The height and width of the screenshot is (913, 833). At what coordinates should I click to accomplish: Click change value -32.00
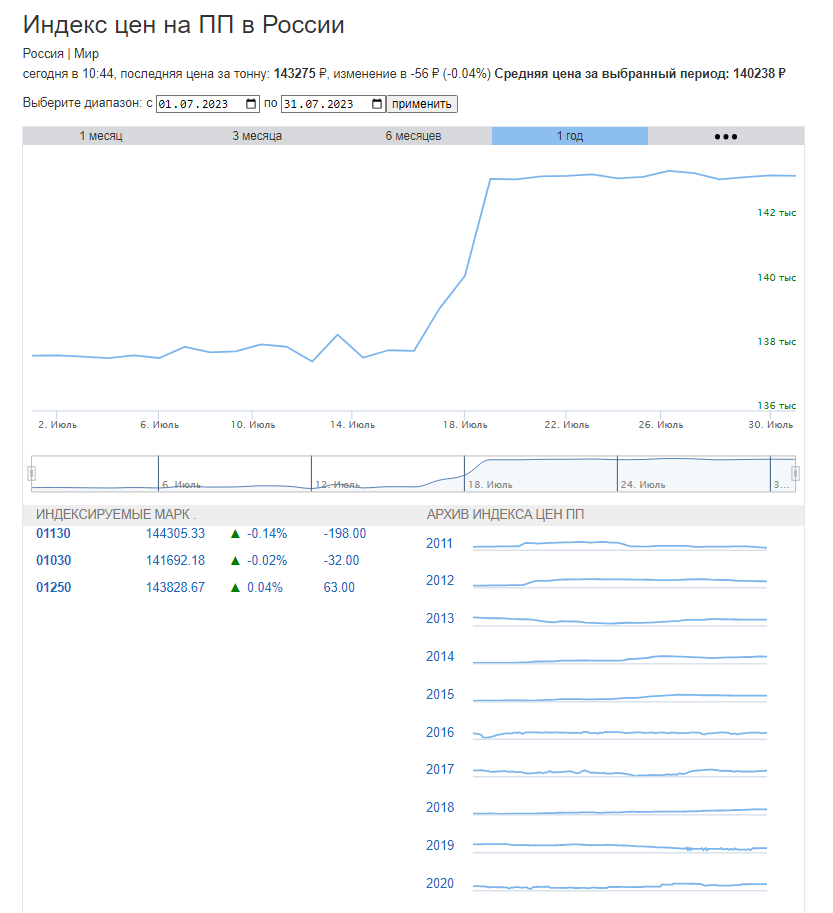point(341,560)
